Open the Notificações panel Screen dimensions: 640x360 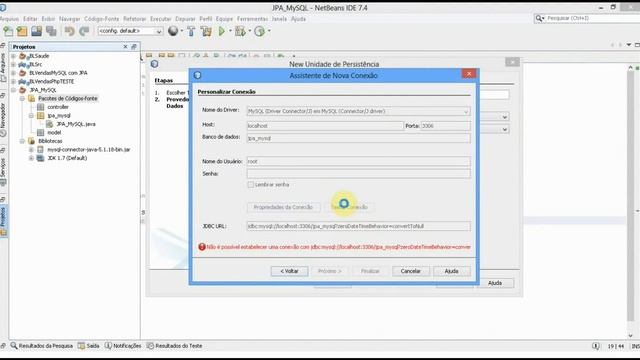tap(123, 346)
